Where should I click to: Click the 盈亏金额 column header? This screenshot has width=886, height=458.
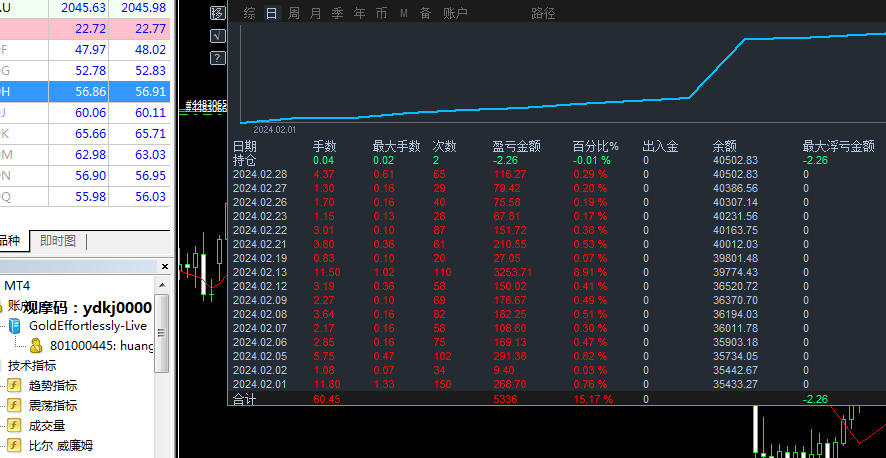(516, 147)
